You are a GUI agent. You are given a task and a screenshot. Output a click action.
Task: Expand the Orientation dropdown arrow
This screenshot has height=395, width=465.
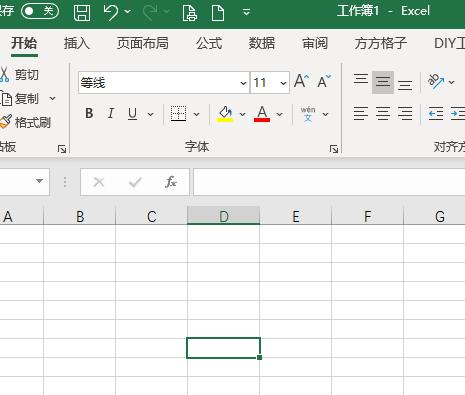(452, 82)
